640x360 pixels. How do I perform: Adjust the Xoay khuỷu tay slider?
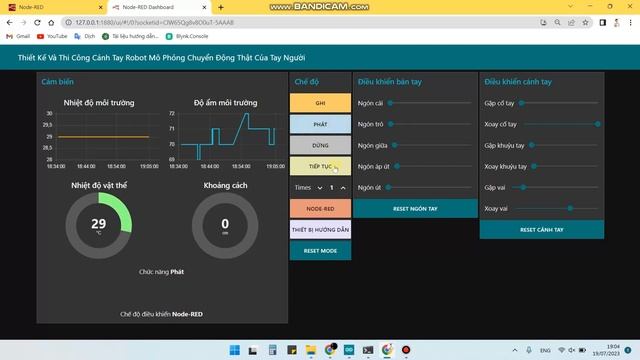click(564, 166)
